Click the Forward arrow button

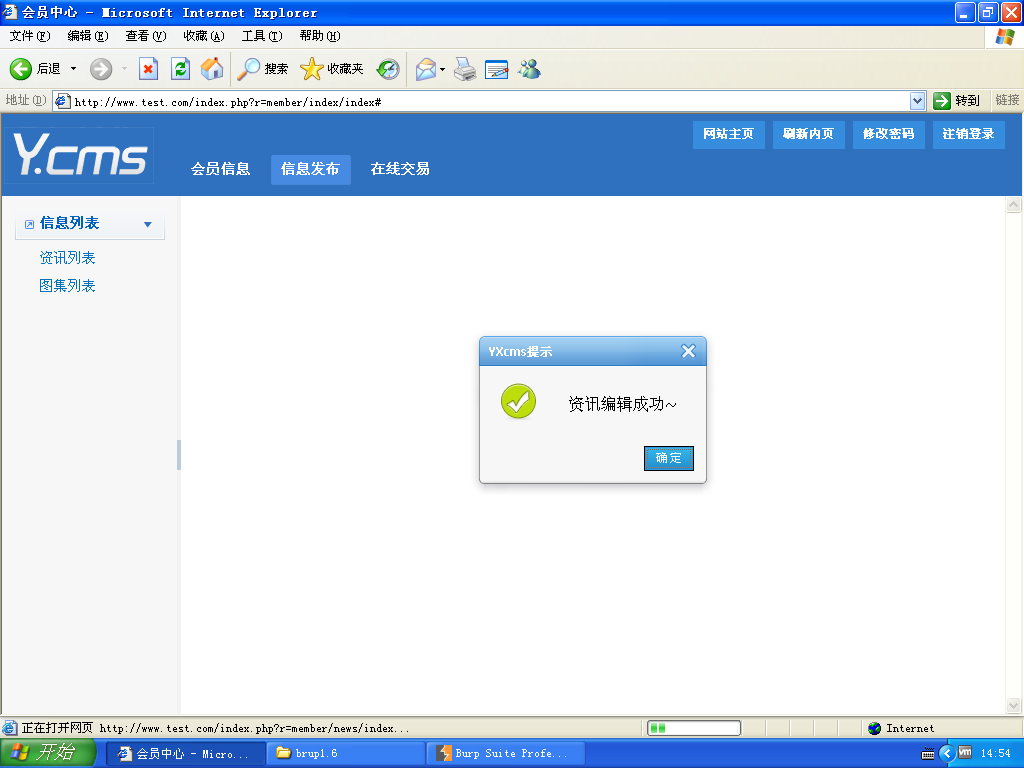coord(101,69)
